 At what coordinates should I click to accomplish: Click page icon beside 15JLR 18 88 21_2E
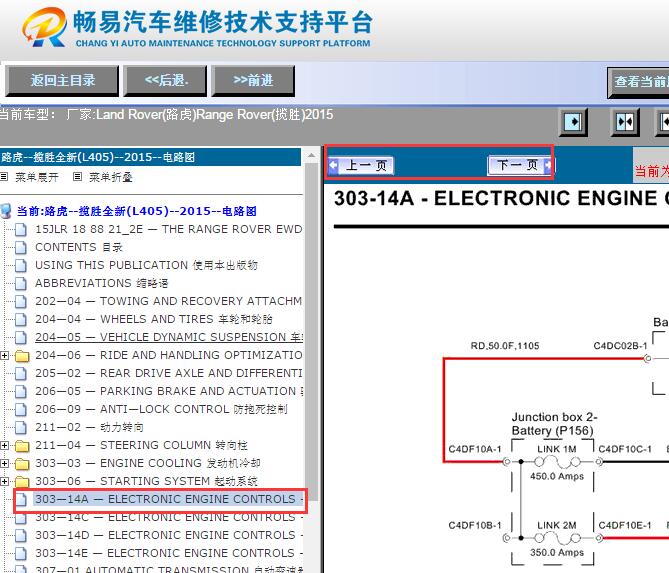click(20, 230)
